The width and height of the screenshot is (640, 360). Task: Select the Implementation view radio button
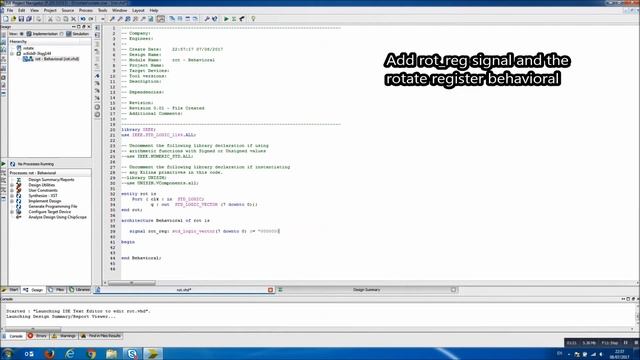coord(22,34)
